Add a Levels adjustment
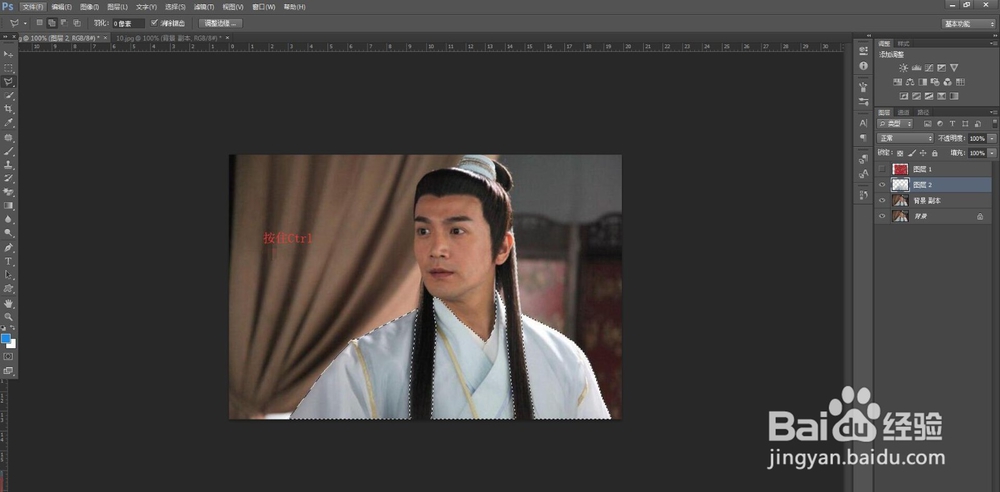This screenshot has height=492, width=1000. pos(916,68)
